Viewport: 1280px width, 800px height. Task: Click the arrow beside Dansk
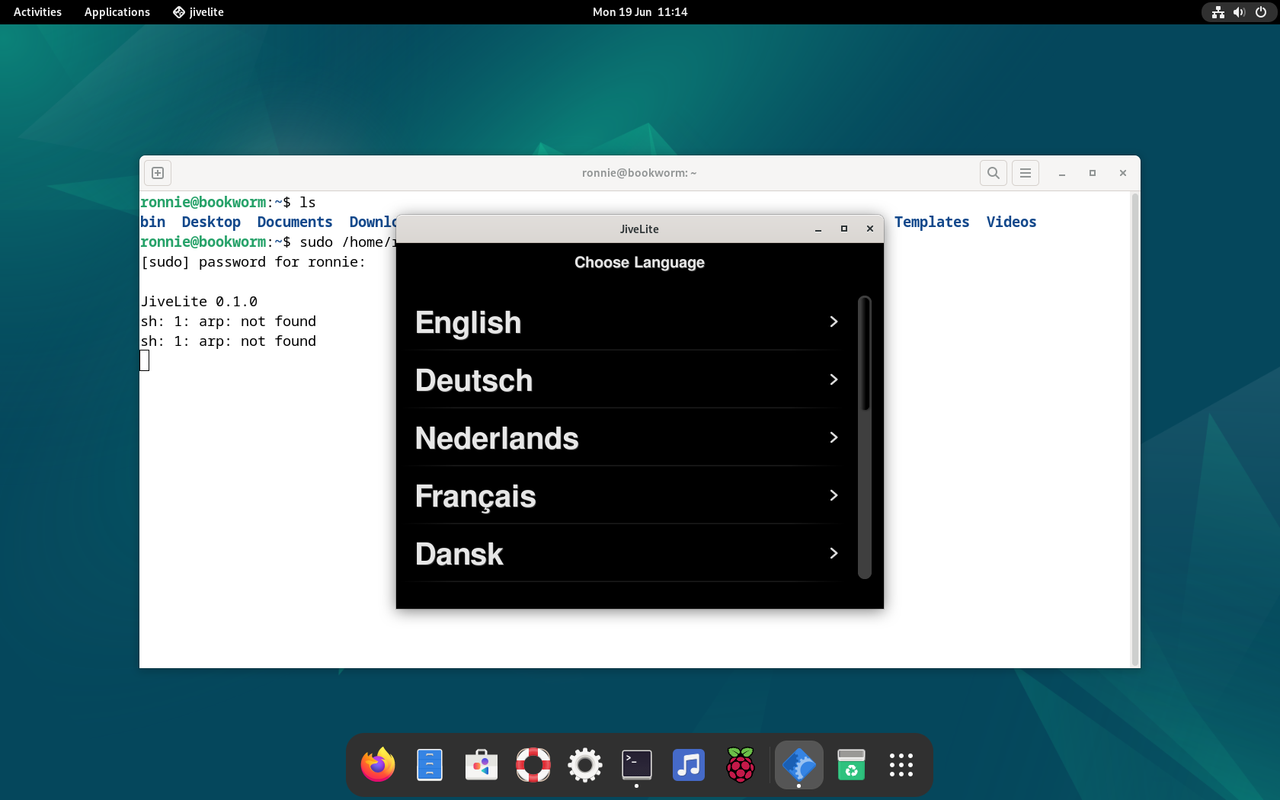pyautogui.click(x=834, y=554)
